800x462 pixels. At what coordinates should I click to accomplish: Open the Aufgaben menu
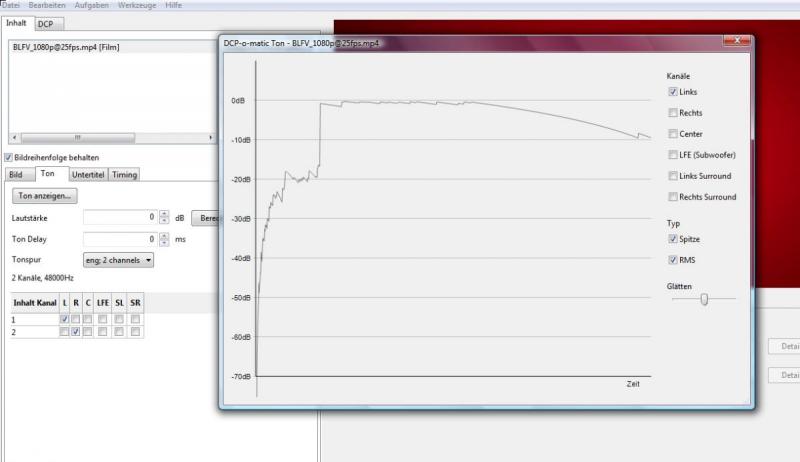point(91,6)
